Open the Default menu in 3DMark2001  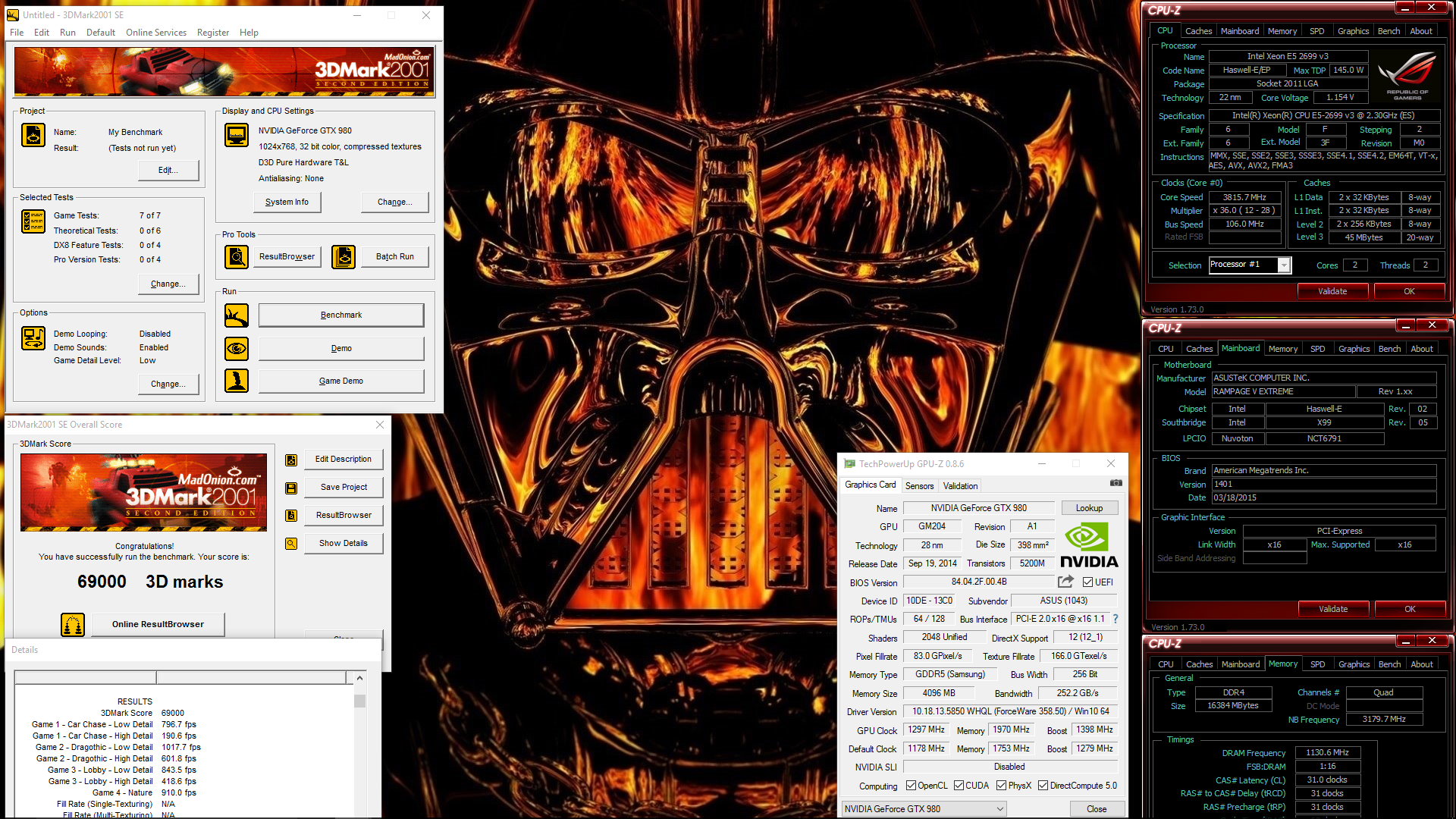tap(101, 33)
